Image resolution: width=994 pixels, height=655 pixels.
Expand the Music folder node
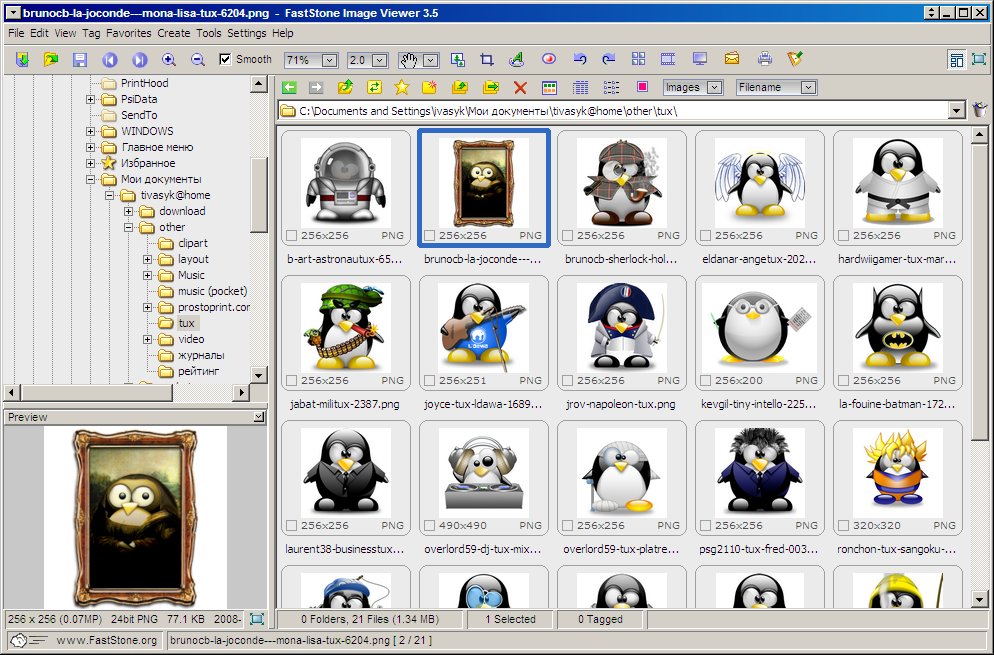pyautogui.click(x=147, y=275)
